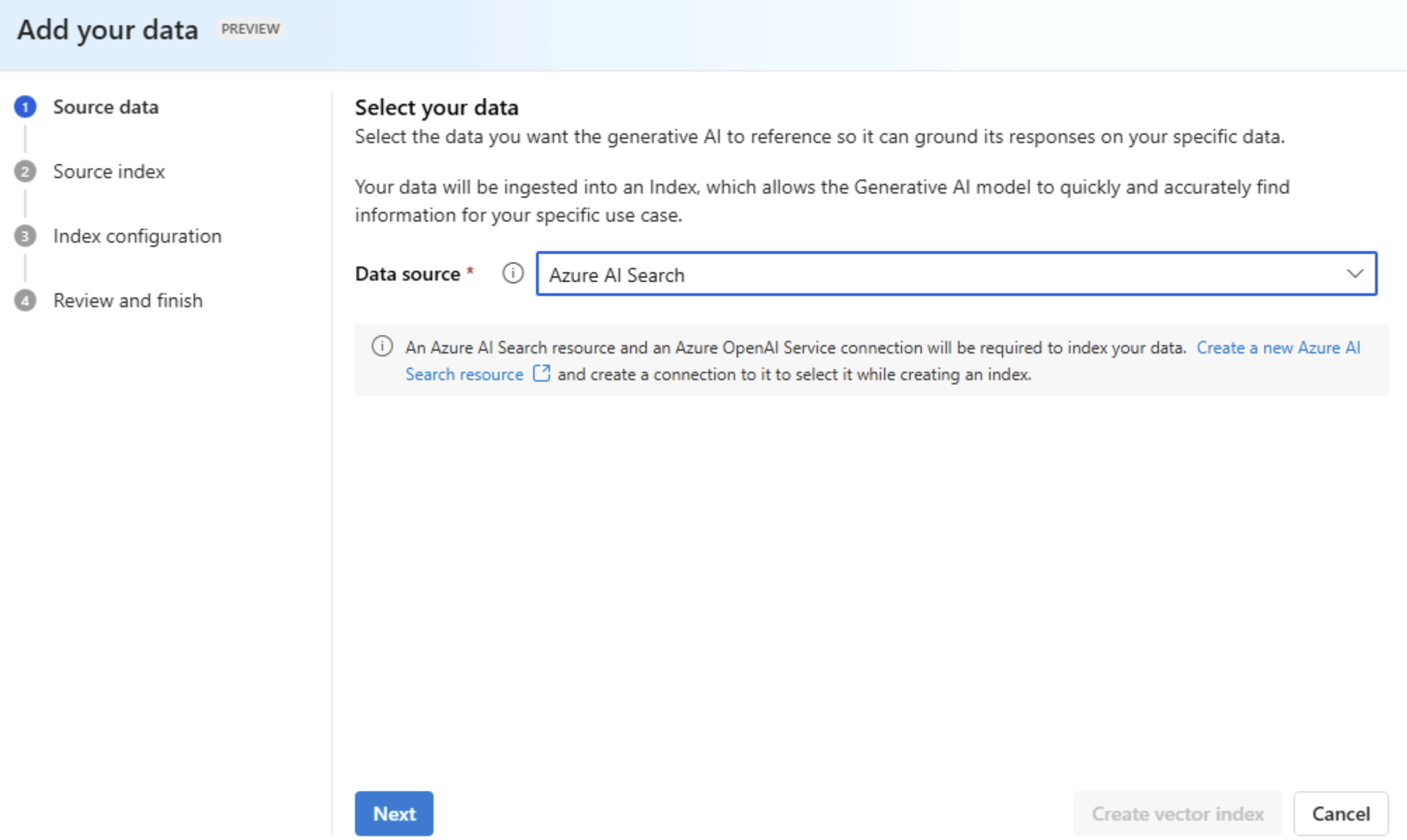Click the step 3 circle icon
1407x840 pixels.
(25, 236)
